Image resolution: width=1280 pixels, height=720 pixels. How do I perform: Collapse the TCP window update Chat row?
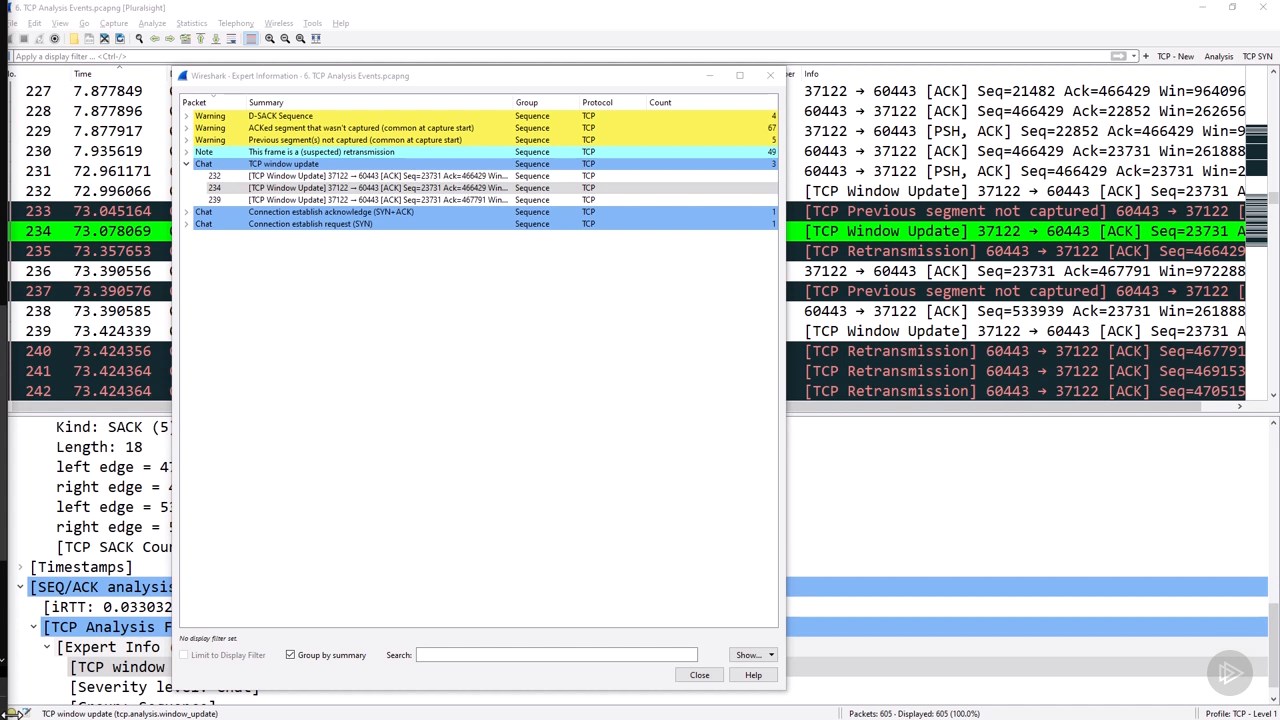186,164
